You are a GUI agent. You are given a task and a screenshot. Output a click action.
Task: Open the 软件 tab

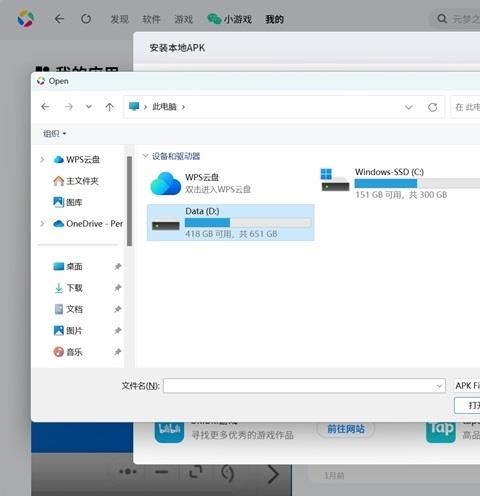pyautogui.click(x=151, y=19)
